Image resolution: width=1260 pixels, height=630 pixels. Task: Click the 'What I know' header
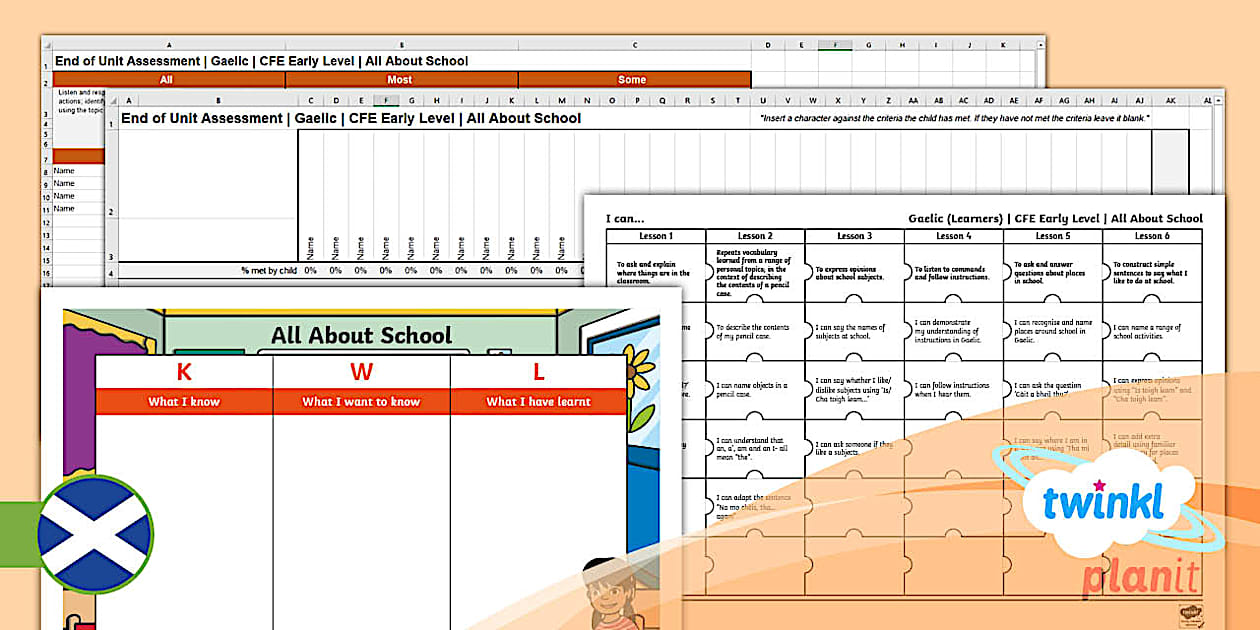pos(184,402)
